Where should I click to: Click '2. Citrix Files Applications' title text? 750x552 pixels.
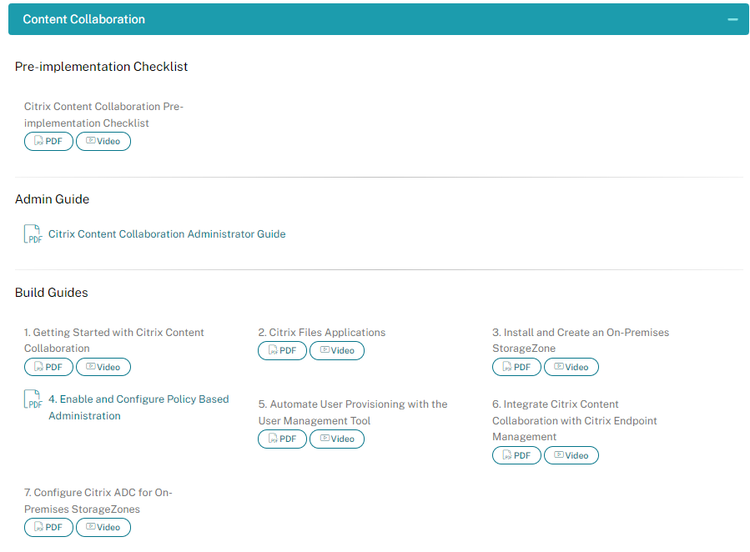pyautogui.click(x=322, y=332)
